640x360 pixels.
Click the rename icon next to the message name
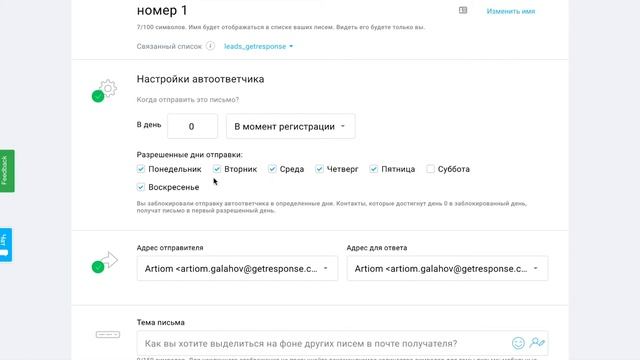click(x=463, y=10)
